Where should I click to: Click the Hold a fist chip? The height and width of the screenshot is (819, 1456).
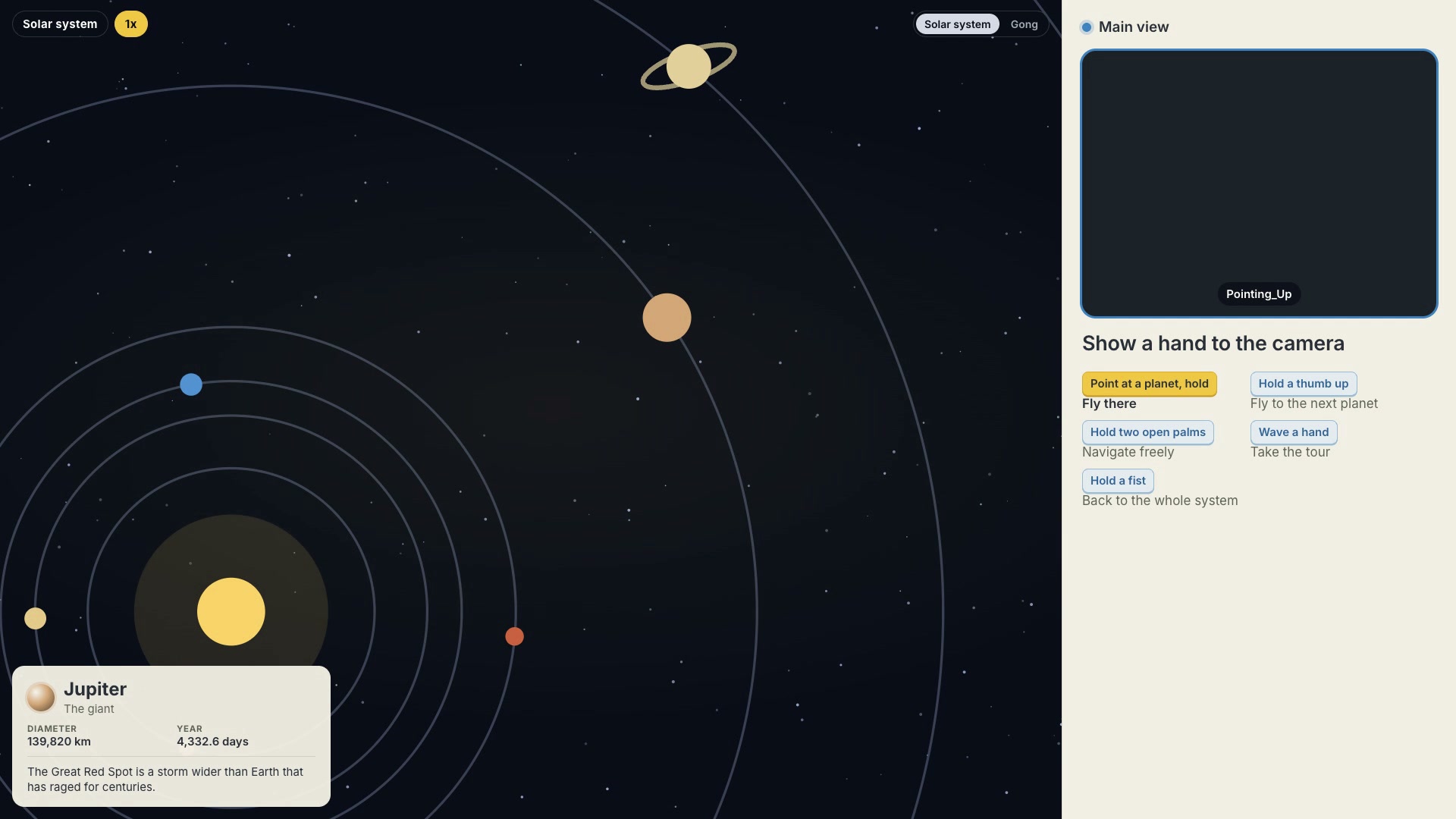click(1118, 481)
